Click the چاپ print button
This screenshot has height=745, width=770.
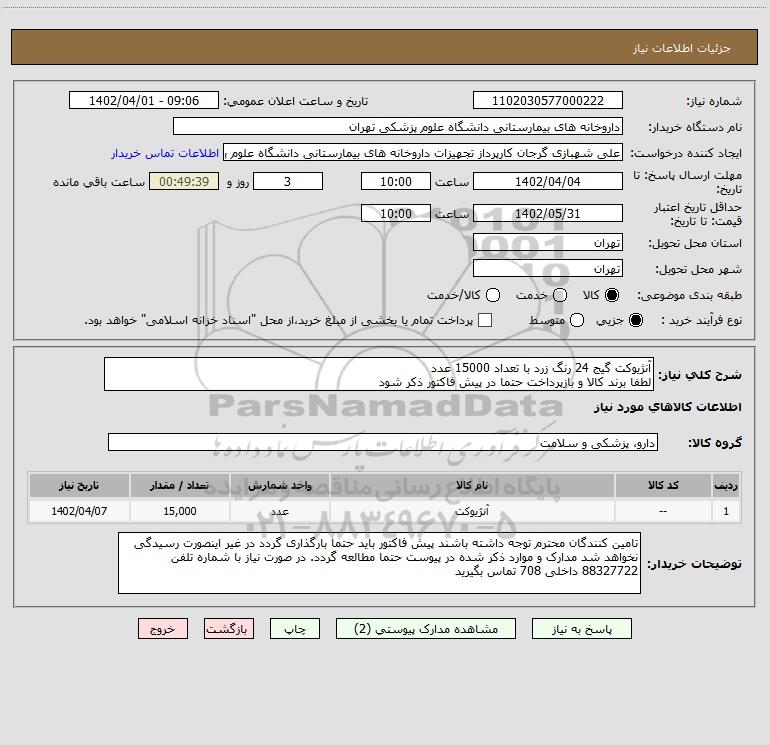tap(295, 629)
